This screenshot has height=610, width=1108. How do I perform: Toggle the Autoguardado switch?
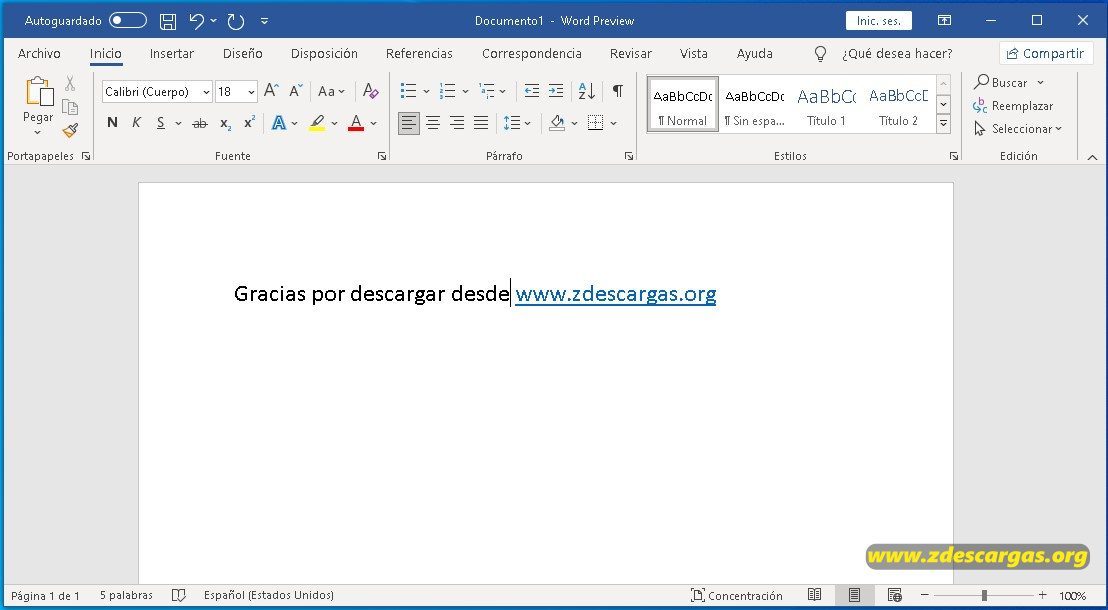coord(128,20)
